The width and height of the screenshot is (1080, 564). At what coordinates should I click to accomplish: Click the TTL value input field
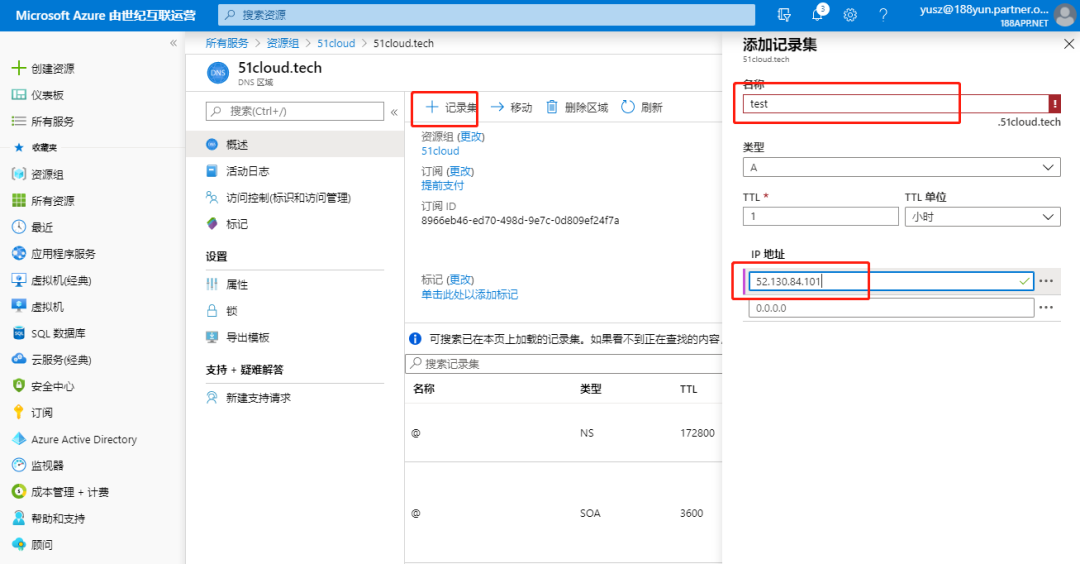click(x=820, y=217)
